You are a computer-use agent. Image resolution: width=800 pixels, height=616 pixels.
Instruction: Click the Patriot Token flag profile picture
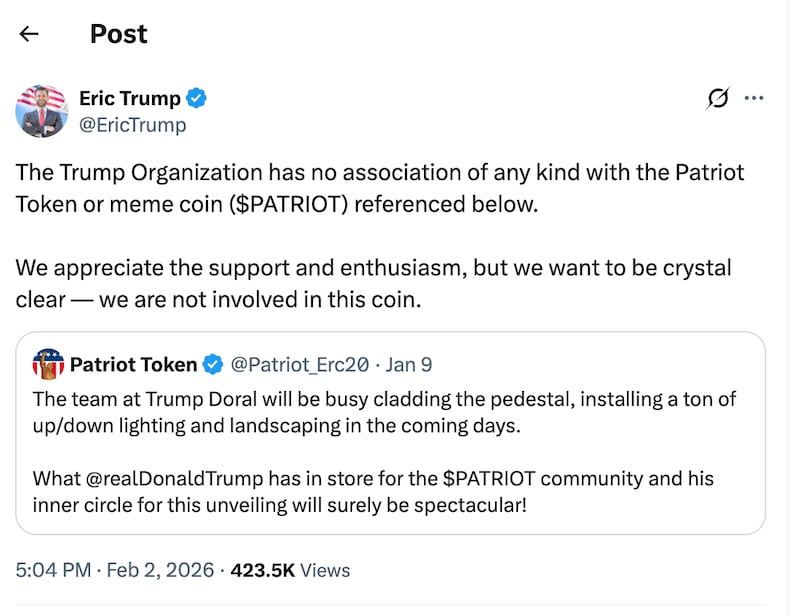pyautogui.click(x=46, y=364)
